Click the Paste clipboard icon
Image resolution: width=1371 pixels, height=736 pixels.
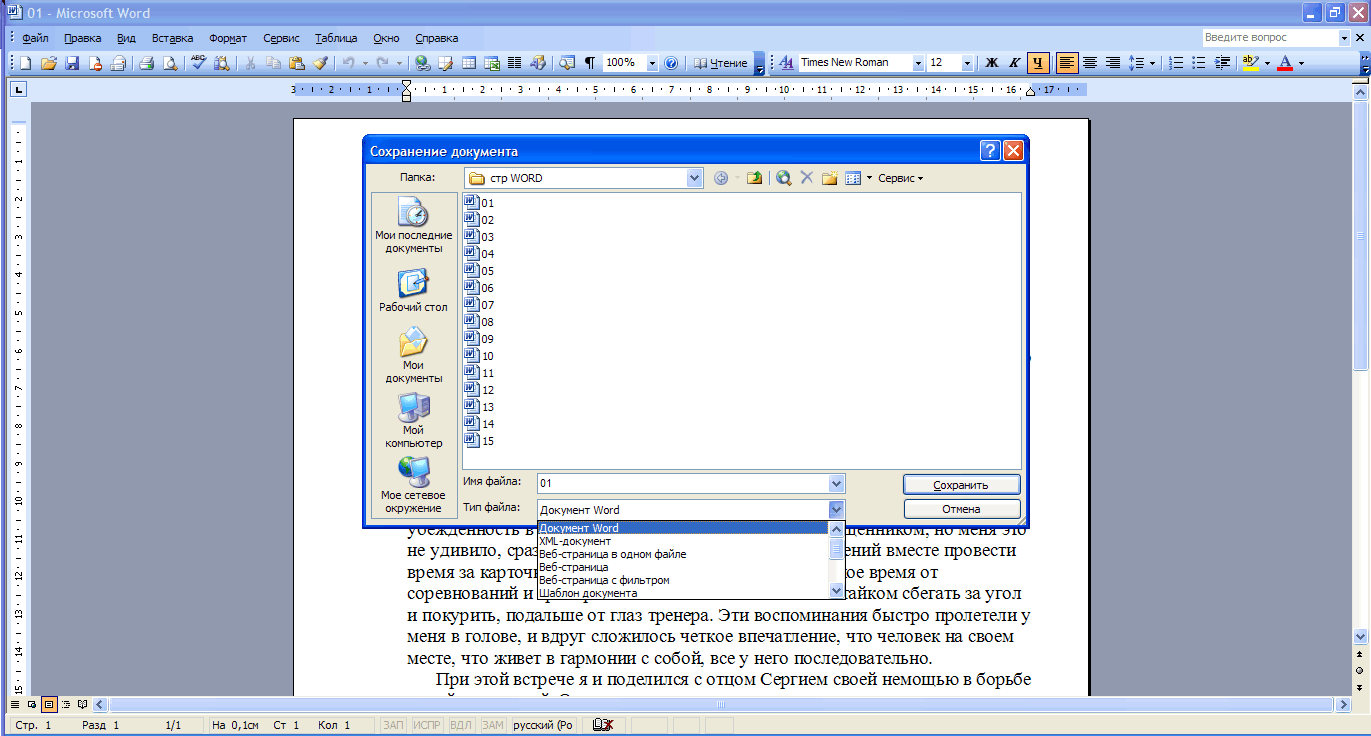click(297, 63)
